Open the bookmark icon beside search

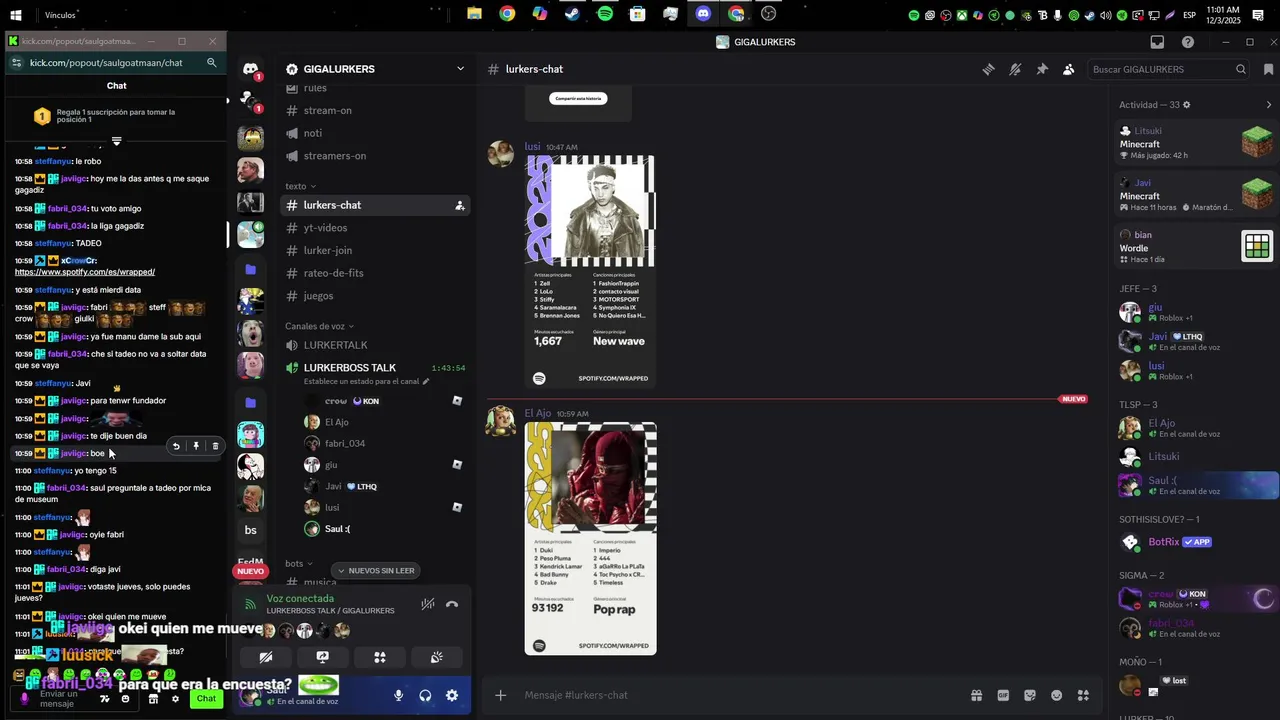point(1268,69)
